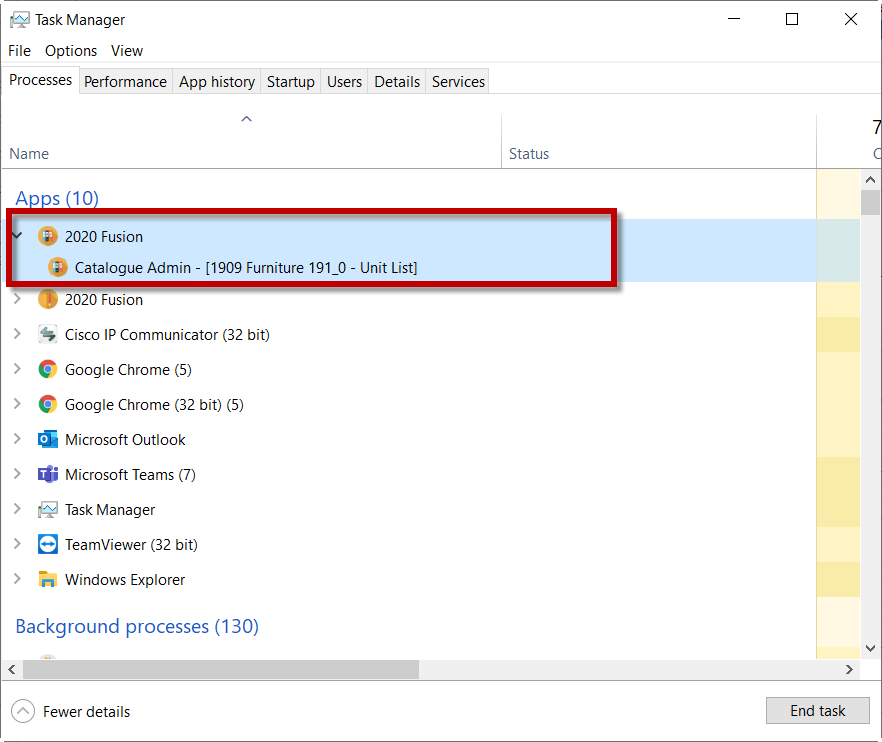Screen dimensions: 882x742
Task: Open the Startup tab
Action: tap(291, 82)
